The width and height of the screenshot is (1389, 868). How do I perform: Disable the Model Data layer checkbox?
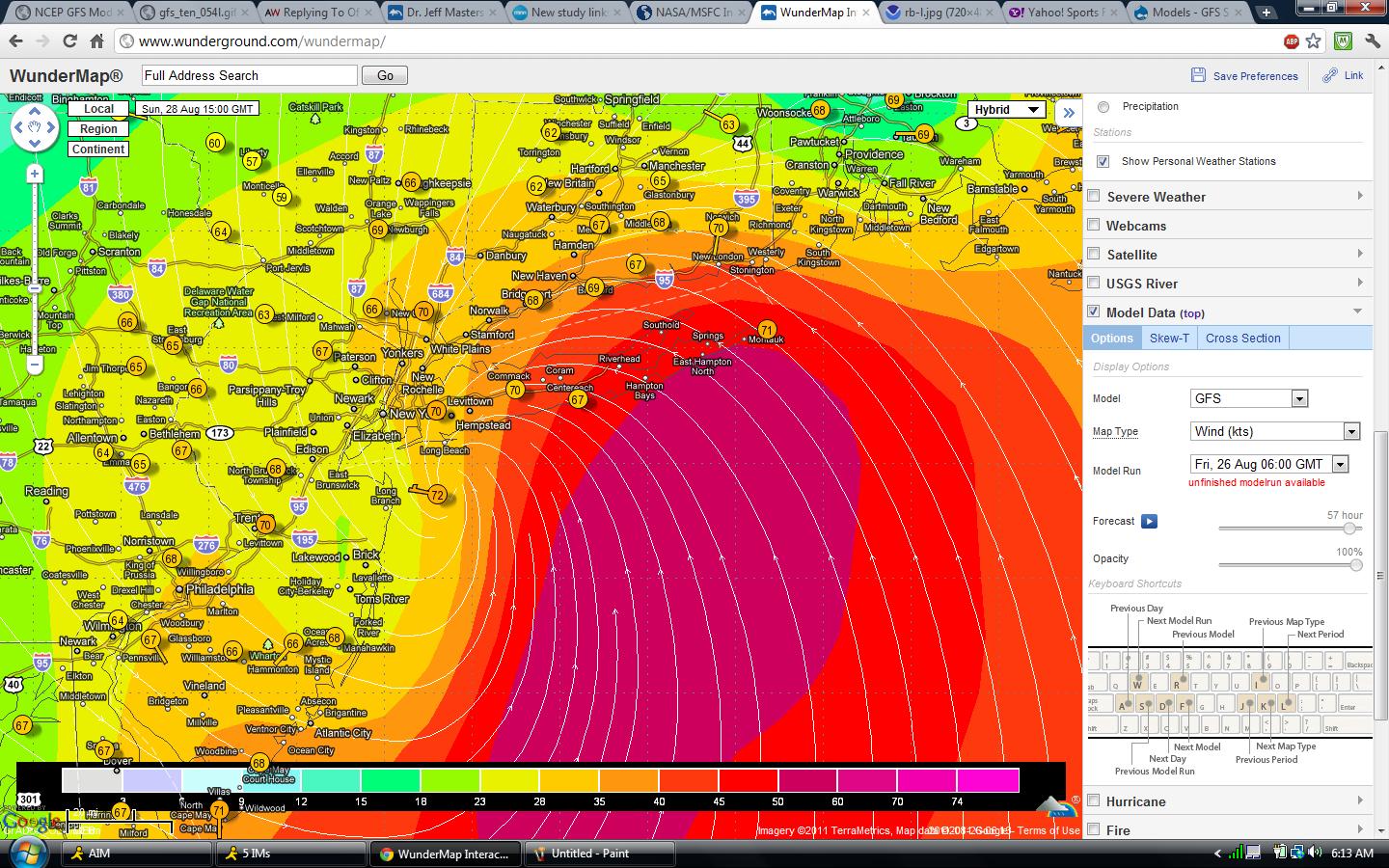(x=1094, y=312)
